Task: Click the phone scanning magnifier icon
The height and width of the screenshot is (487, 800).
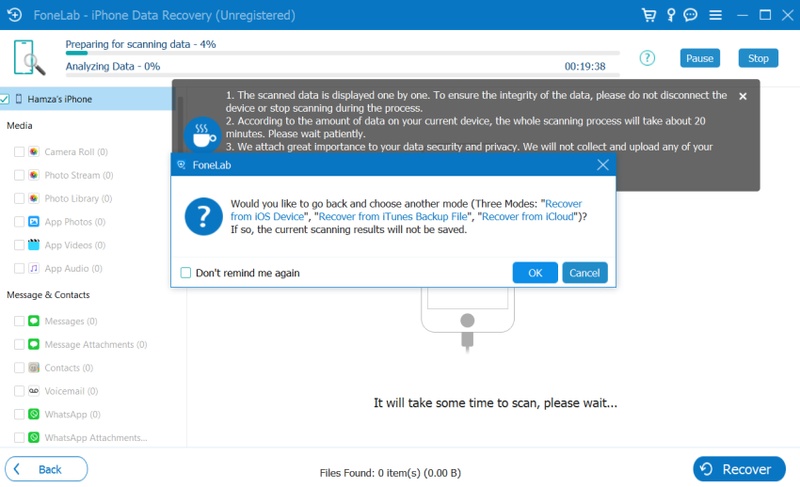Action: 29,58
